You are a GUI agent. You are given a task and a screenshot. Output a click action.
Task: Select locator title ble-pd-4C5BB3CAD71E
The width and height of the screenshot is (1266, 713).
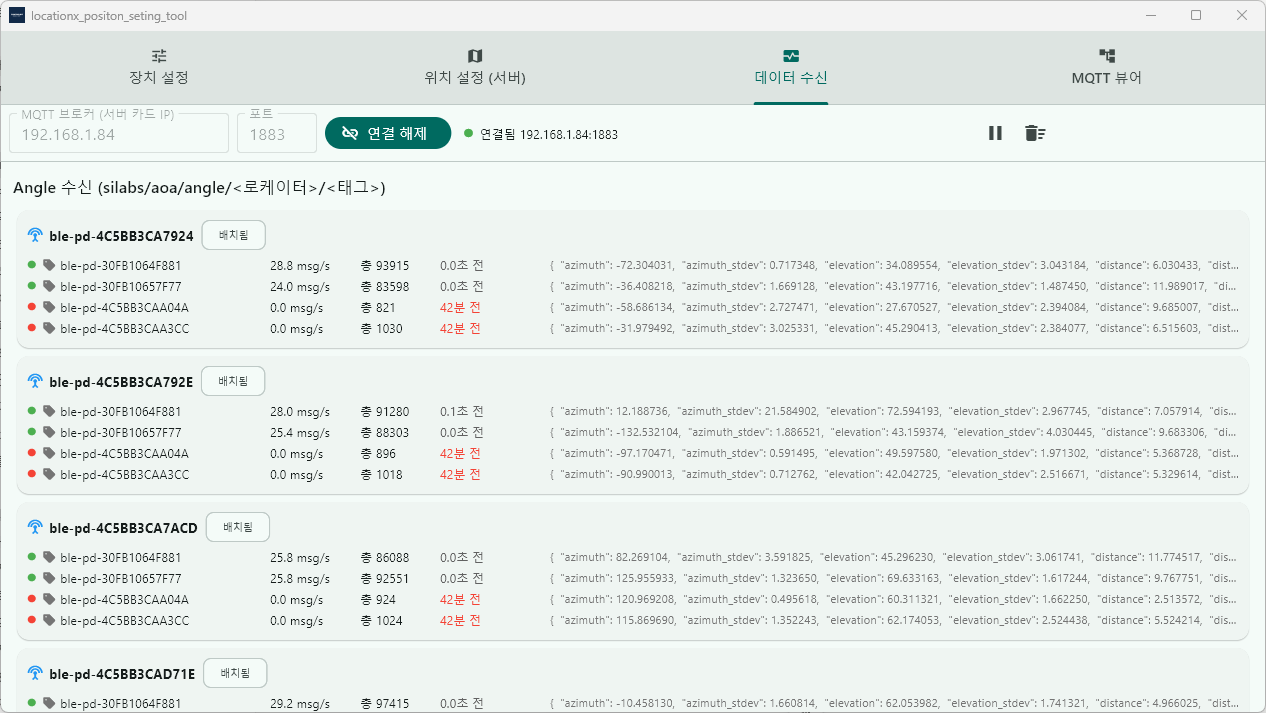point(122,674)
